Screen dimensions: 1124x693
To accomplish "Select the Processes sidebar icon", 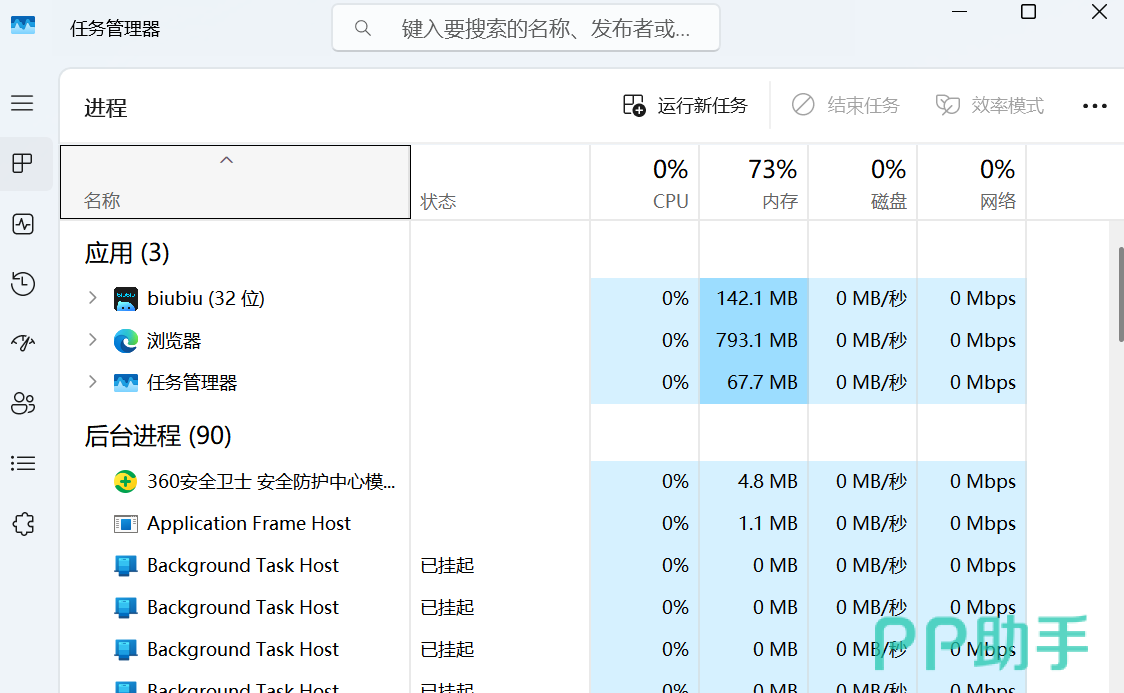I will click(22, 163).
